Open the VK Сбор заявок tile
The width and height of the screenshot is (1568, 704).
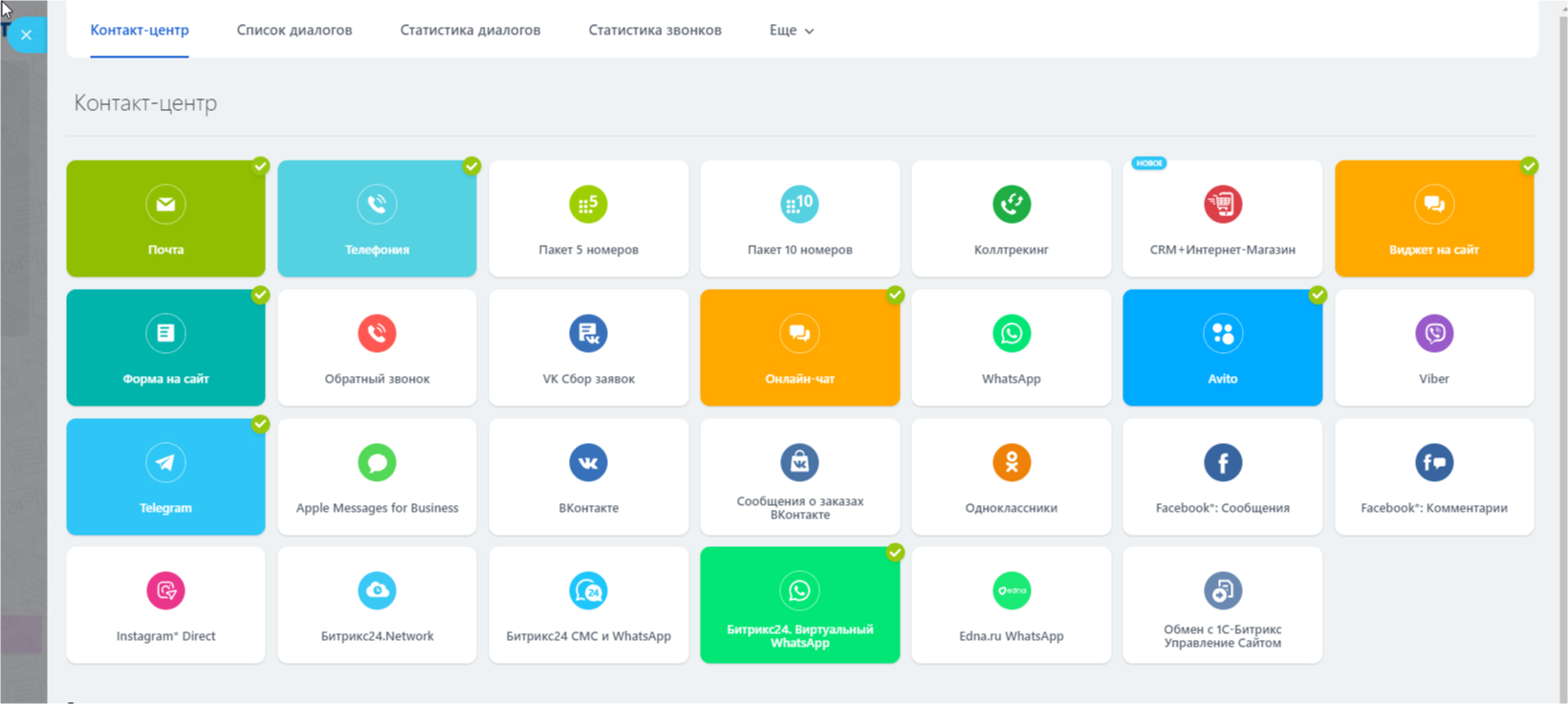[588, 348]
